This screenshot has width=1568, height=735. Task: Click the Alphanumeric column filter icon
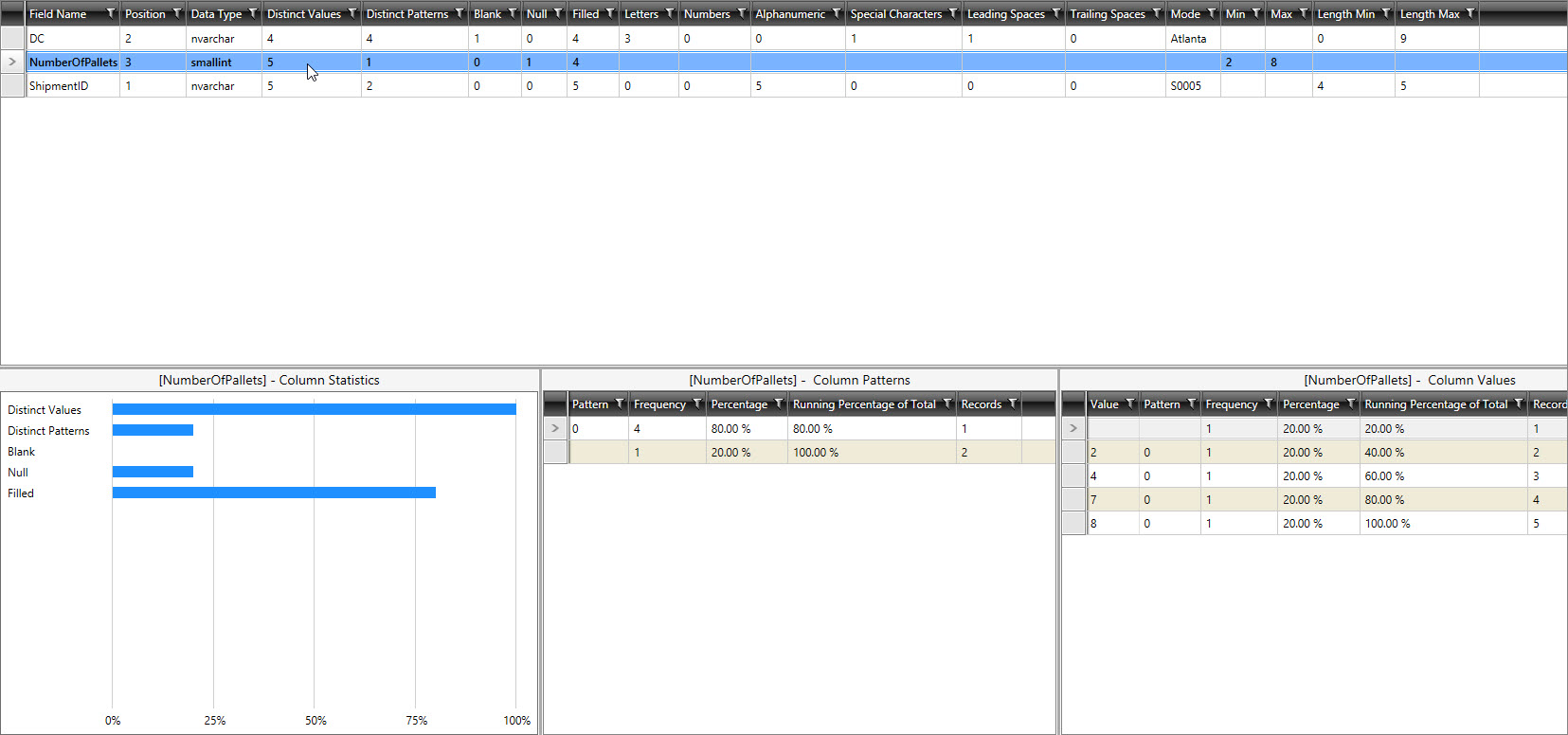pos(836,13)
